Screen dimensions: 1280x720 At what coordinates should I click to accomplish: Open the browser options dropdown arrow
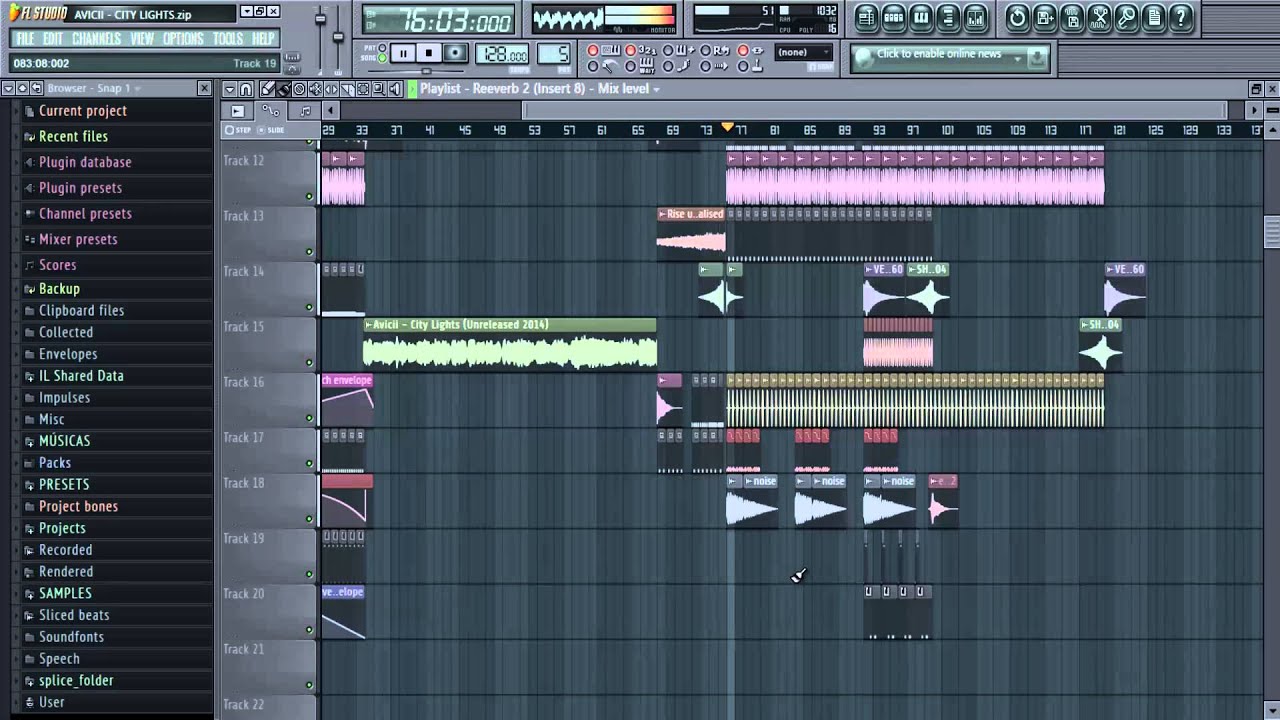click(x=8, y=88)
